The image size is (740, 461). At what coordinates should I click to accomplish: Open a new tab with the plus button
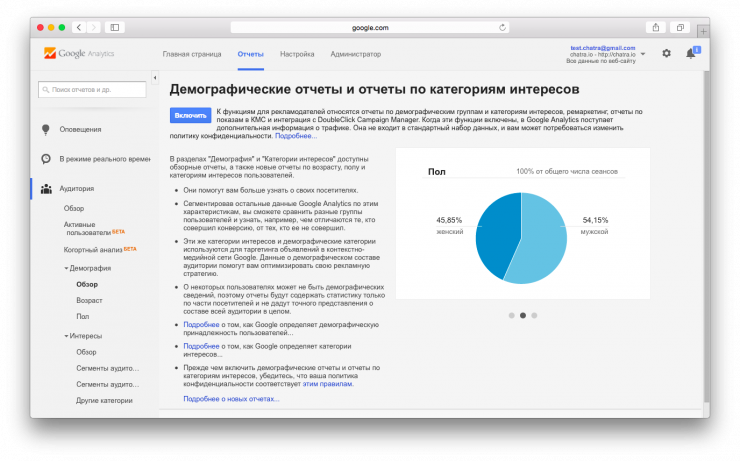pos(703,31)
